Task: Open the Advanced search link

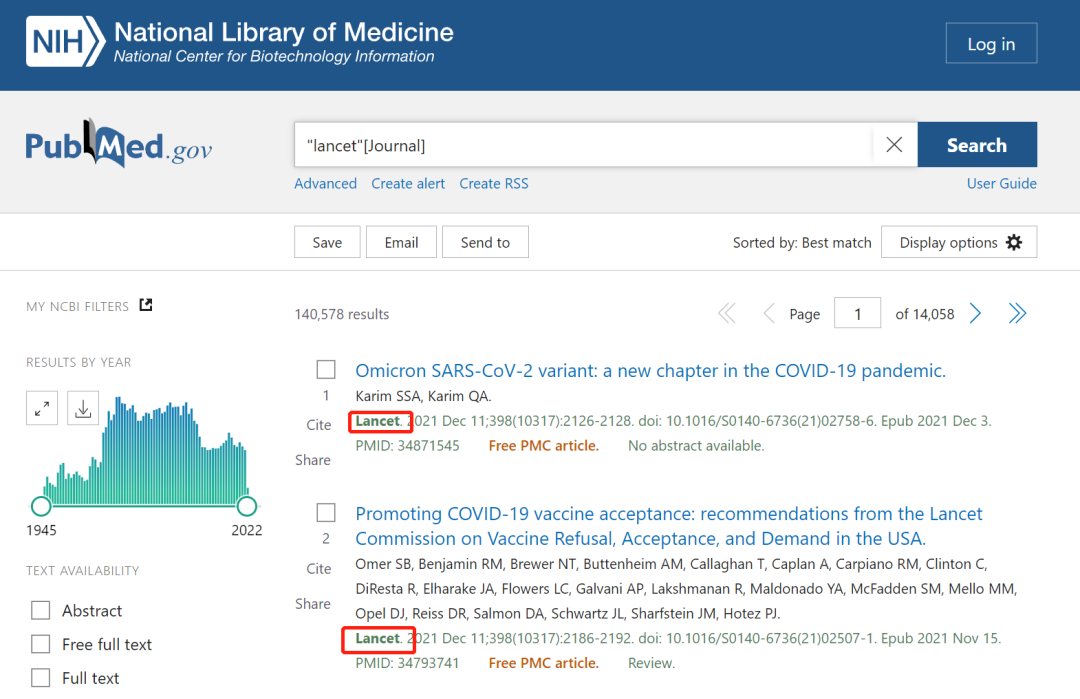Action: coord(325,183)
